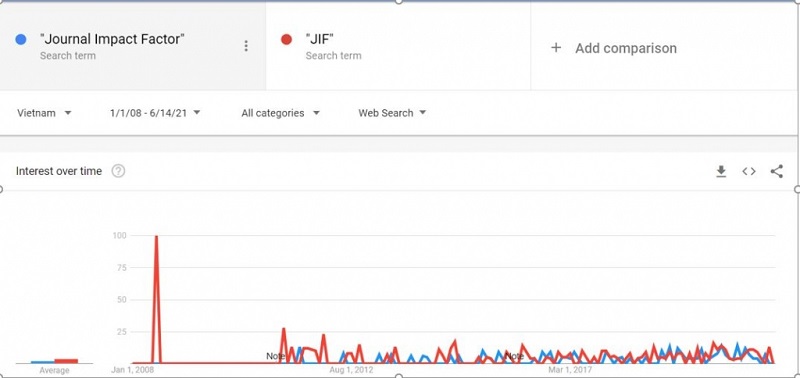Click the red JIF spike at 100

(x=156, y=236)
